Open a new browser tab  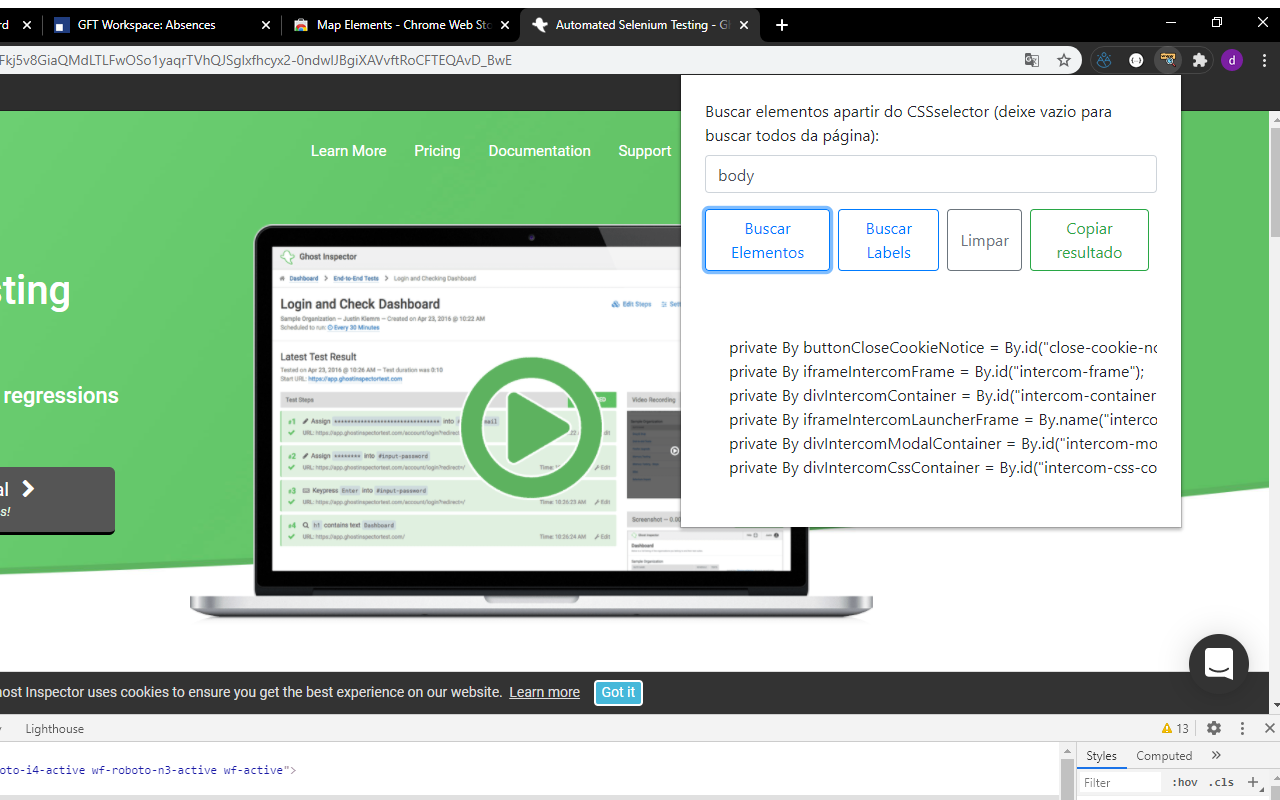point(782,25)
